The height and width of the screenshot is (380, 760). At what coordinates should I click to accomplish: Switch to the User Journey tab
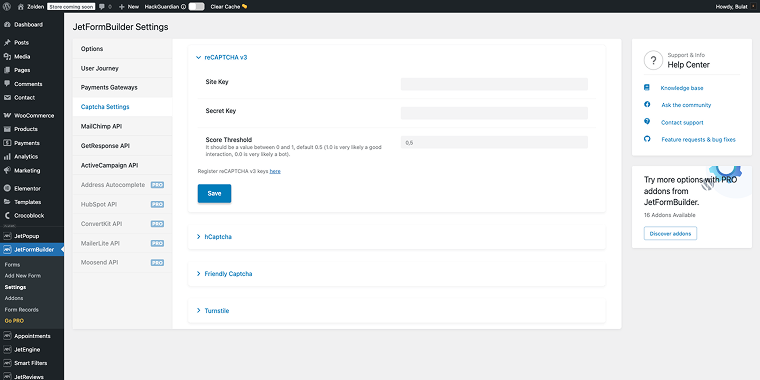tap(123, 68)
